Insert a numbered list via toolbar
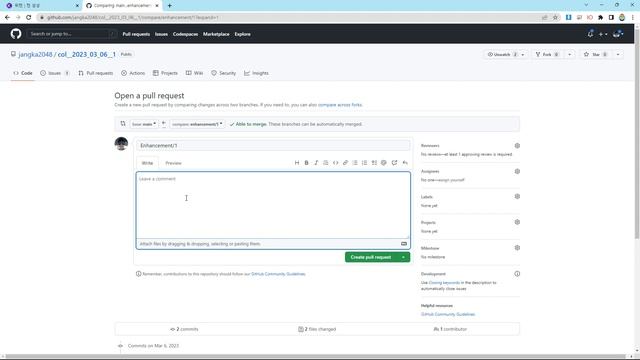This screenshot has width=640, height=360. click(x=364, y=163)
